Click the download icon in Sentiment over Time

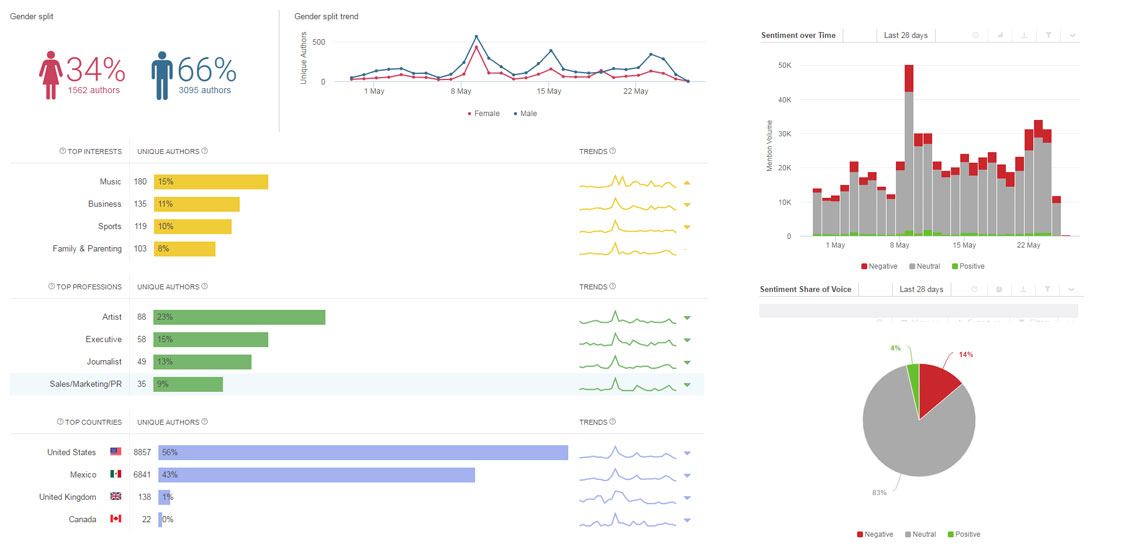tap(1023, 36)
